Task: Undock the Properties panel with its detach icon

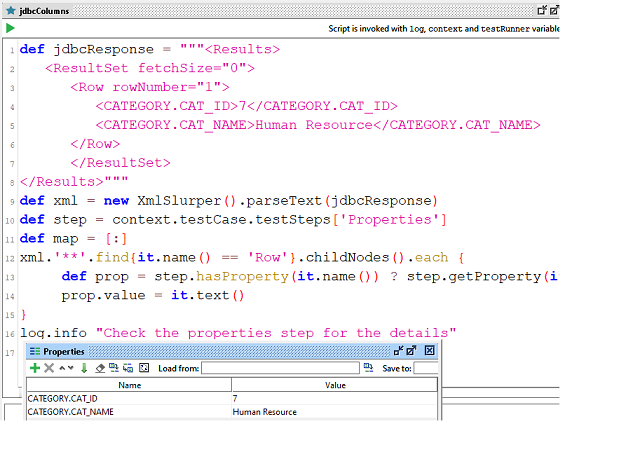Action: pyautogui.click(x=398, y=351)
